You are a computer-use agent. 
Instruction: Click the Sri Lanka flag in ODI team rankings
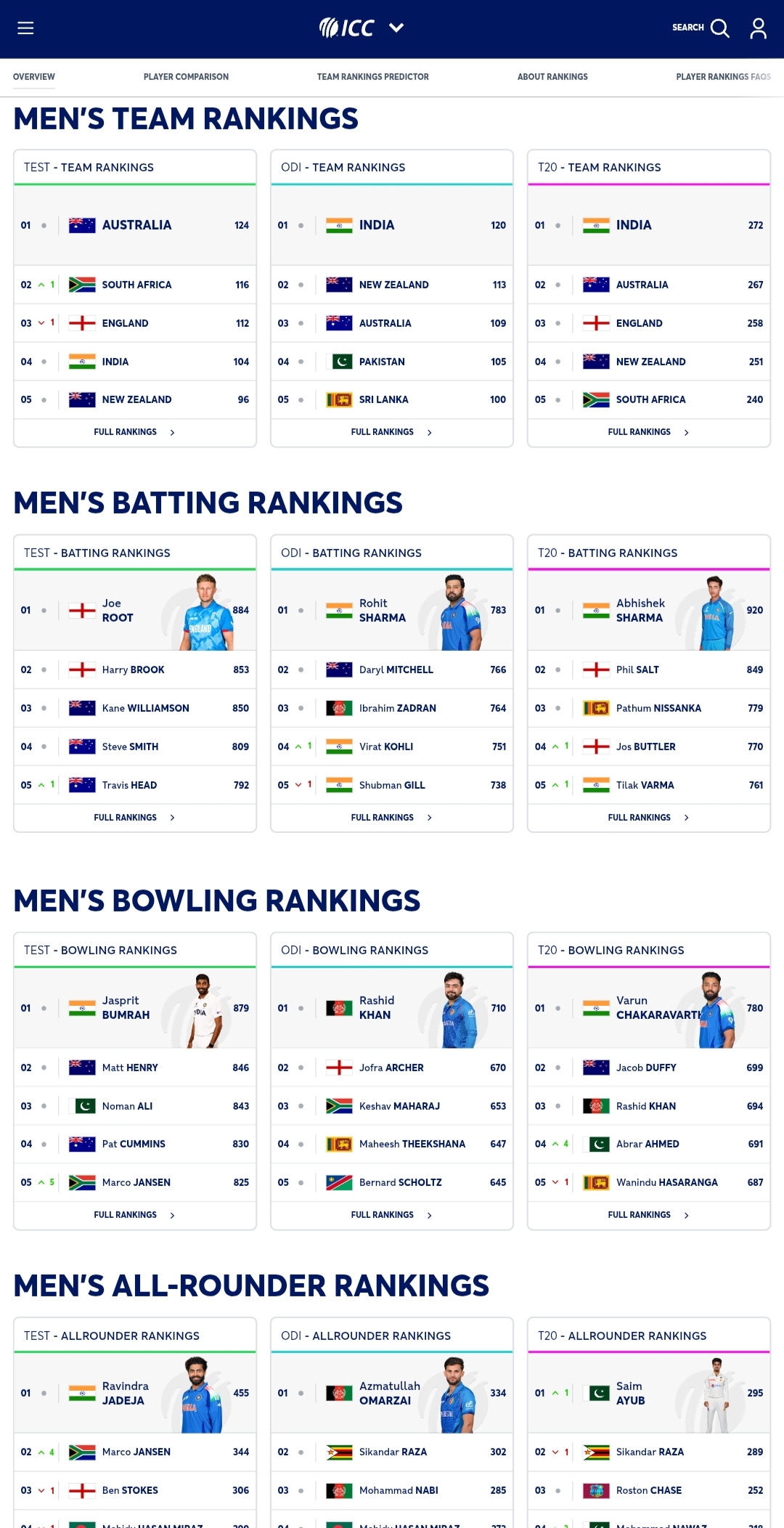(339, 399)
